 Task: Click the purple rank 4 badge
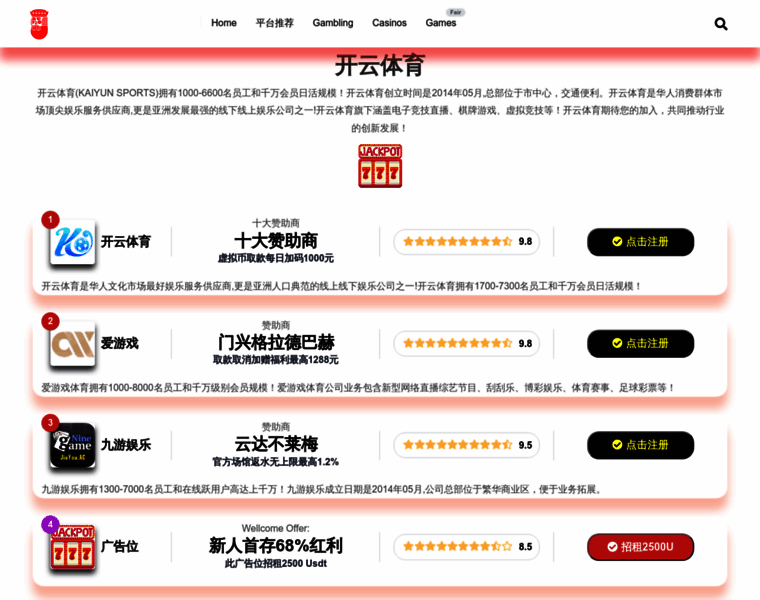coord(50,524)
